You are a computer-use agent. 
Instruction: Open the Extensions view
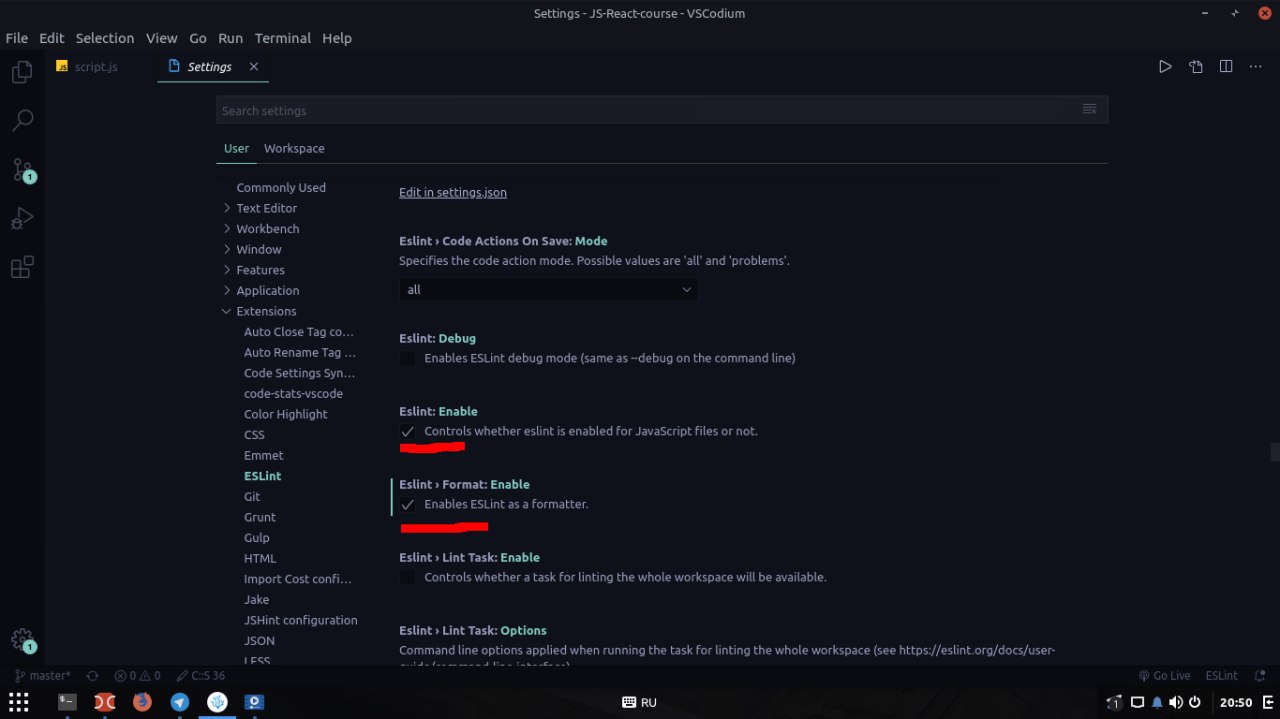pyautogui.click(x=22, y=267)
